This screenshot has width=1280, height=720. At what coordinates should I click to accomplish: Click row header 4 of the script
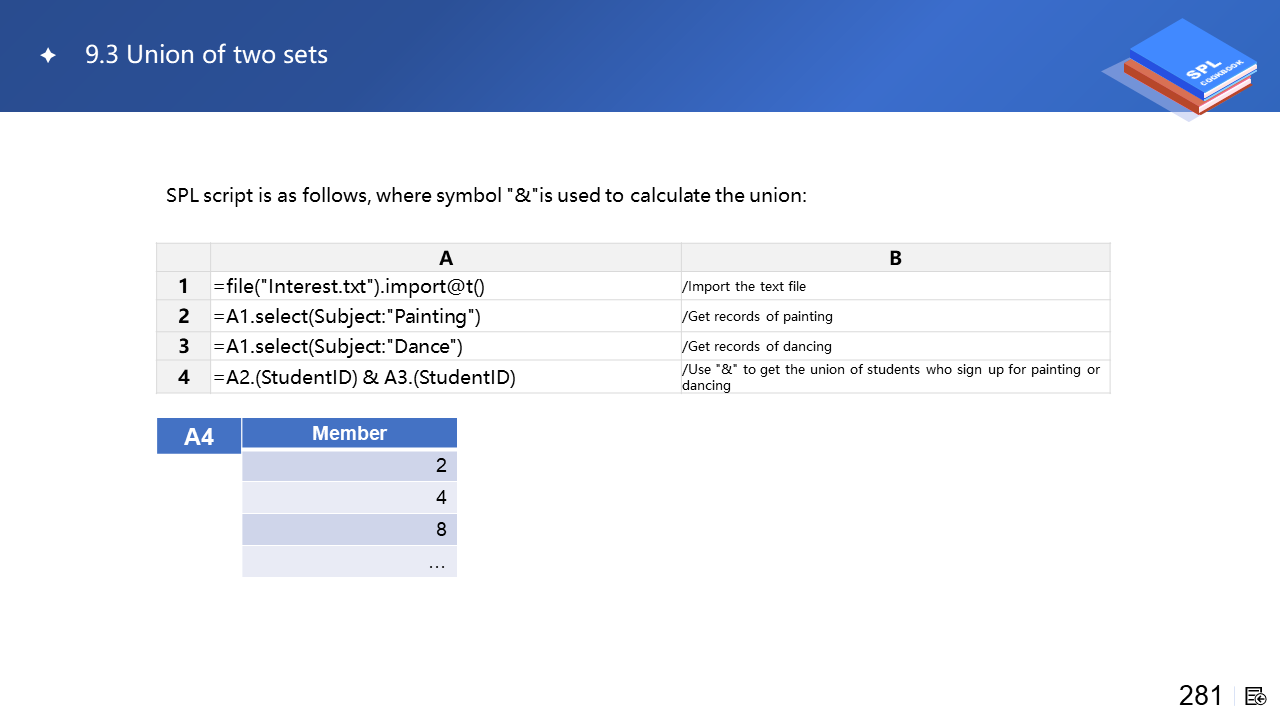pos(184,377)
